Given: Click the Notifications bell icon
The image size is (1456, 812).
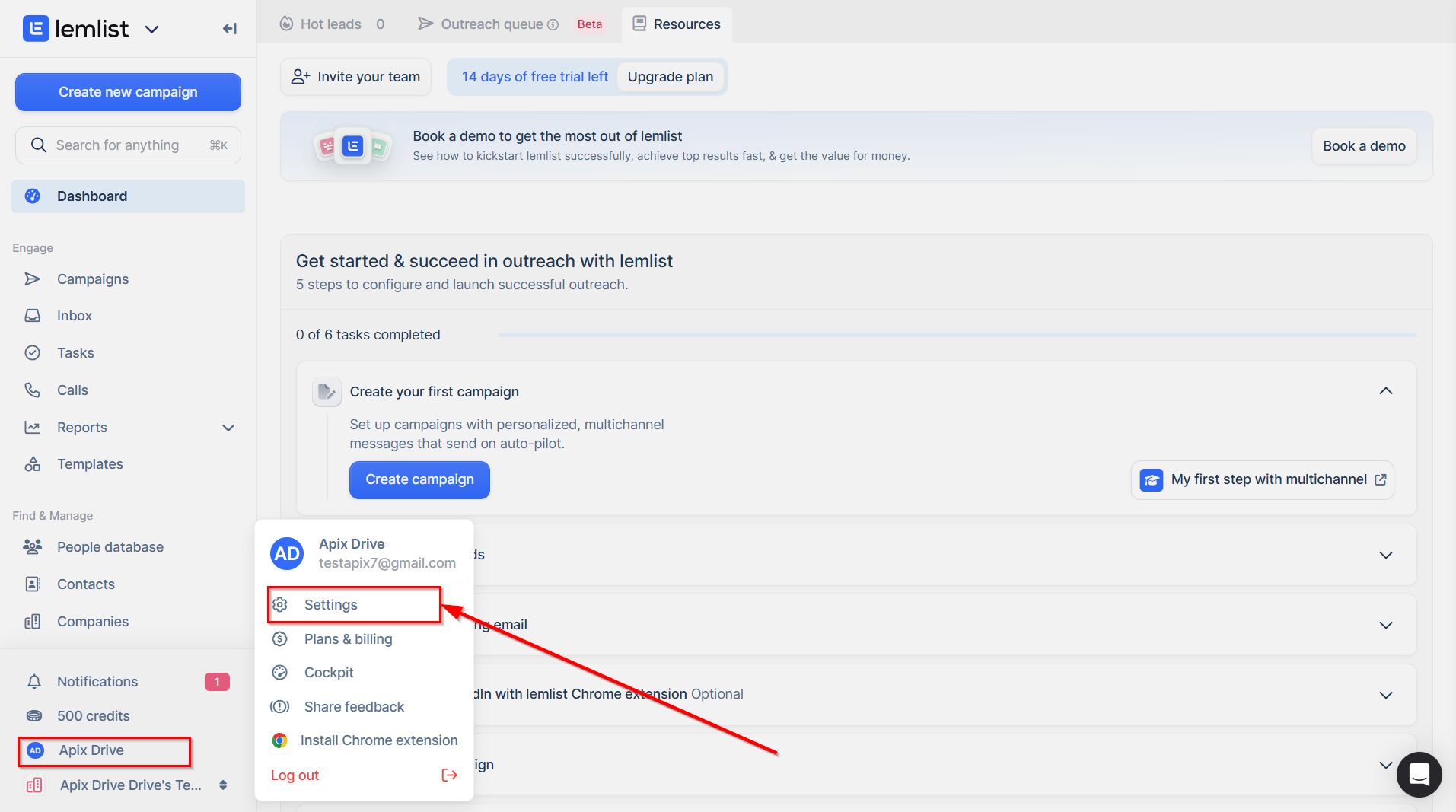Looking at the screenshot, I should [x=34, y=682].
